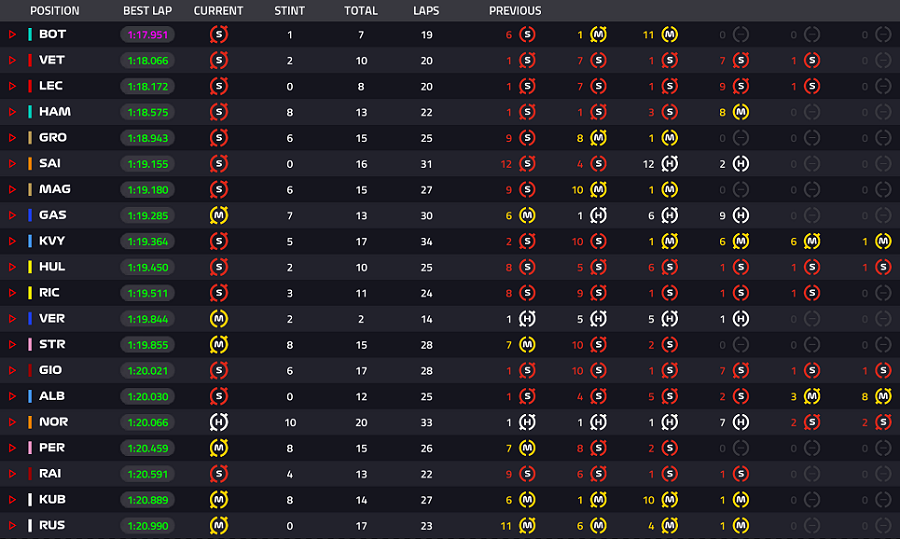This screenshot has width=900, height=539.
Task: Expand the VET driver row arrow
Action: (x=12, y=60)
